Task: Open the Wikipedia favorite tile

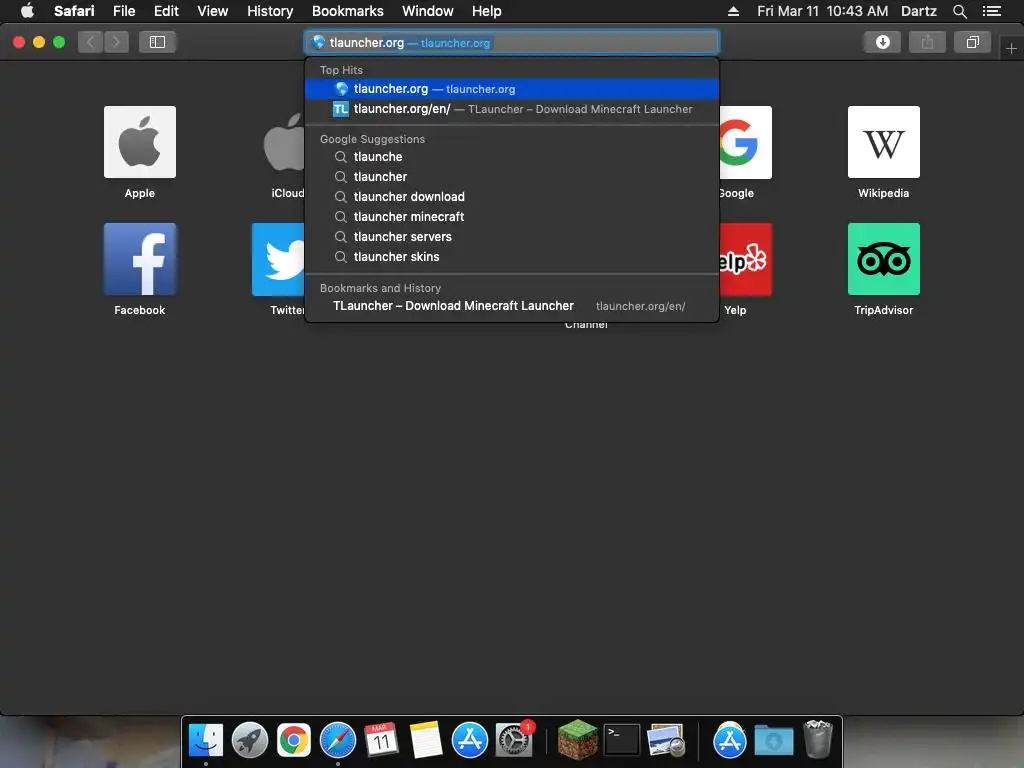Action: pyautogui.click(x=884, y=142)
